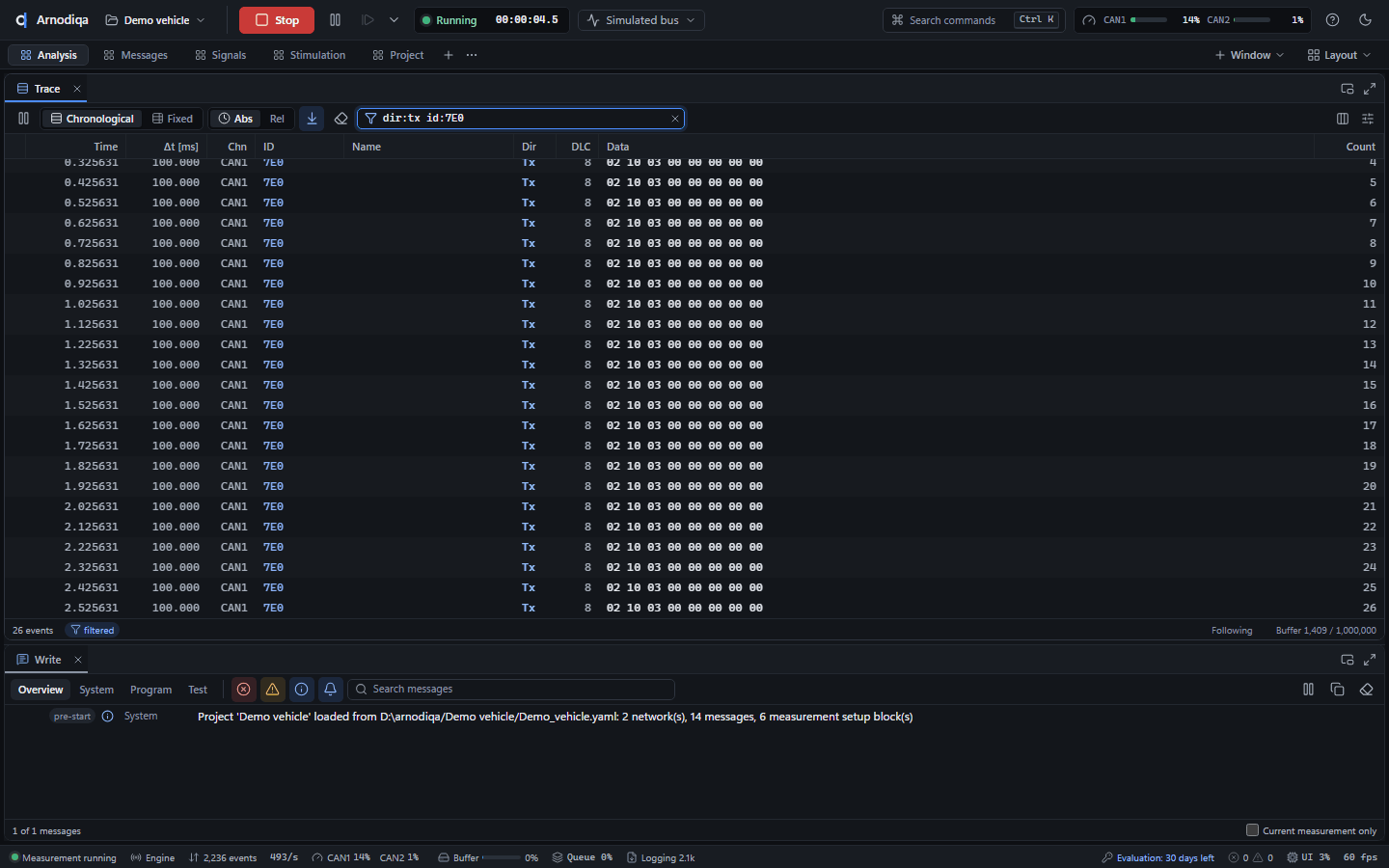Toggle auto-scroll to latest icon
Screen dimensions: 1389x868
[312, 119]
